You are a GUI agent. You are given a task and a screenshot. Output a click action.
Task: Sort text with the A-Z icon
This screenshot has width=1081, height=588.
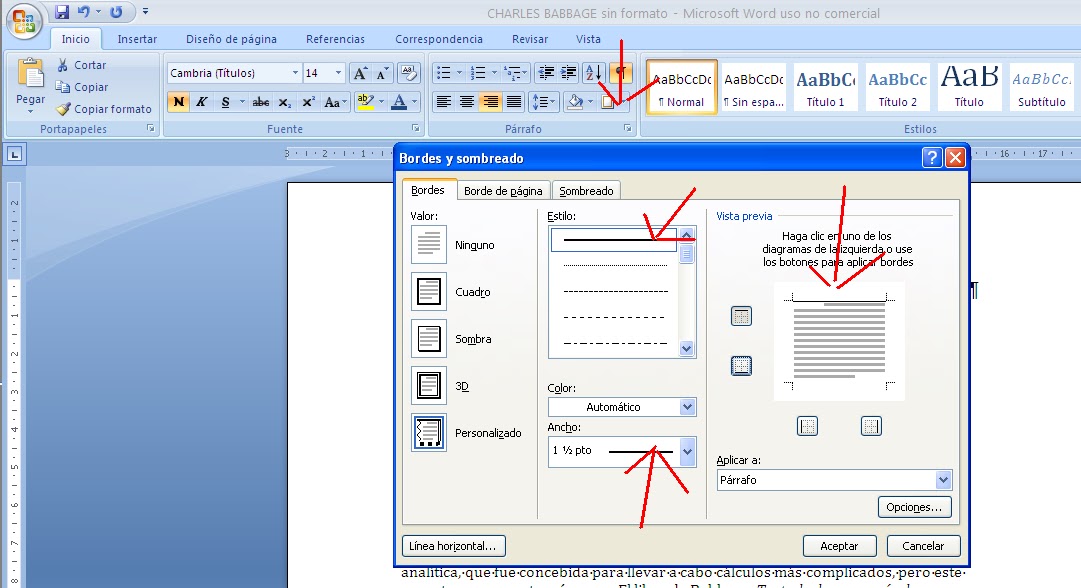594,73
